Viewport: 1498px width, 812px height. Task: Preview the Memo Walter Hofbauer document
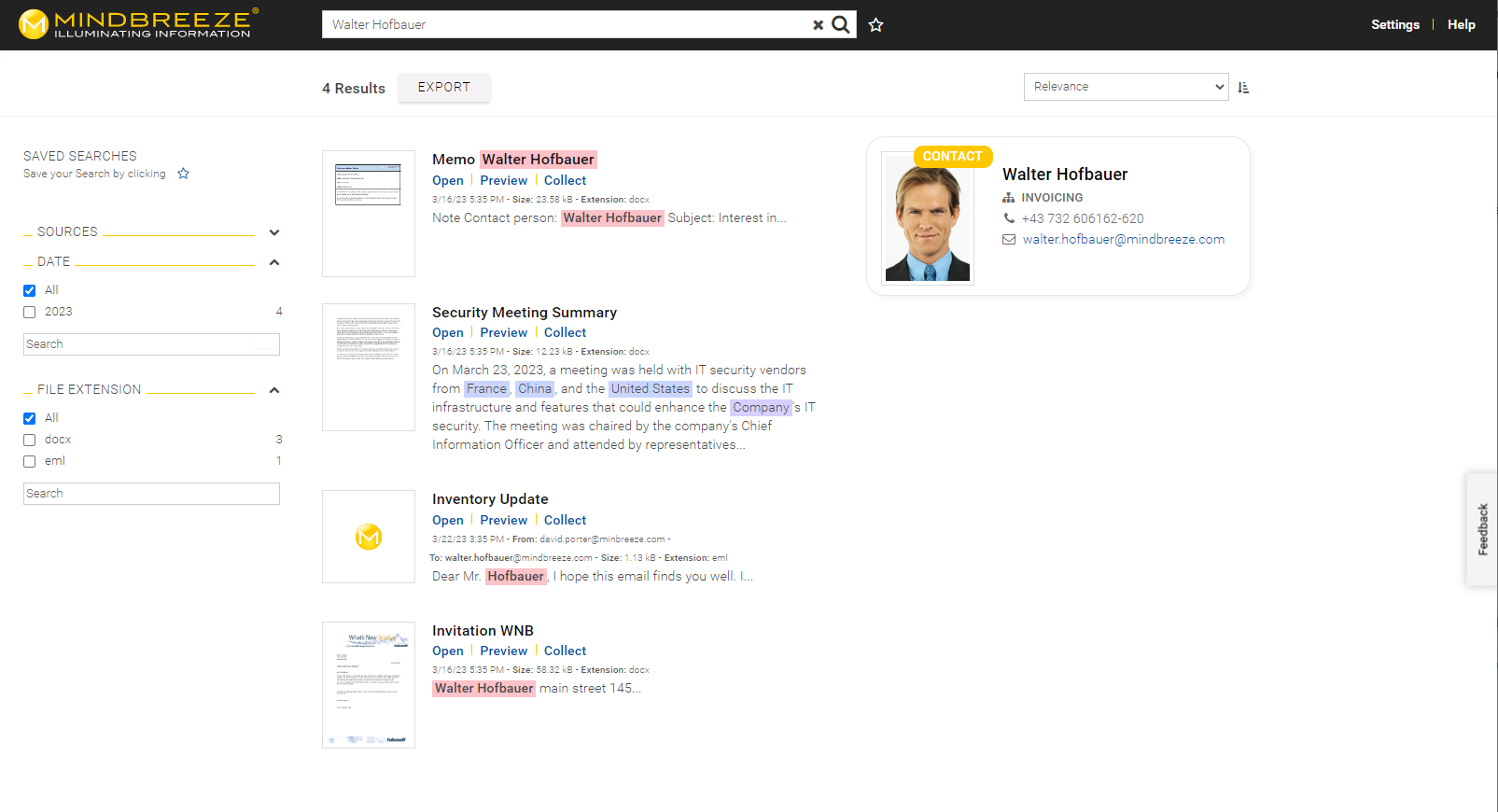[x=504, y=181]
